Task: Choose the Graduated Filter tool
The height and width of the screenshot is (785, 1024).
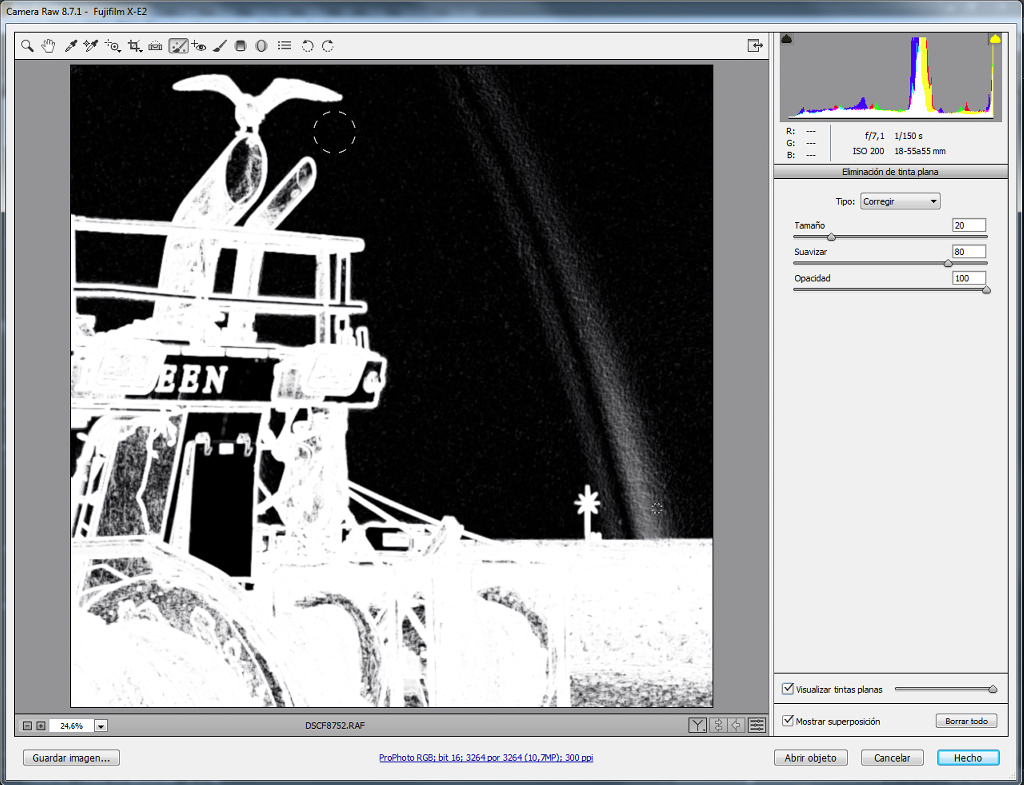Action: point(240,46)
